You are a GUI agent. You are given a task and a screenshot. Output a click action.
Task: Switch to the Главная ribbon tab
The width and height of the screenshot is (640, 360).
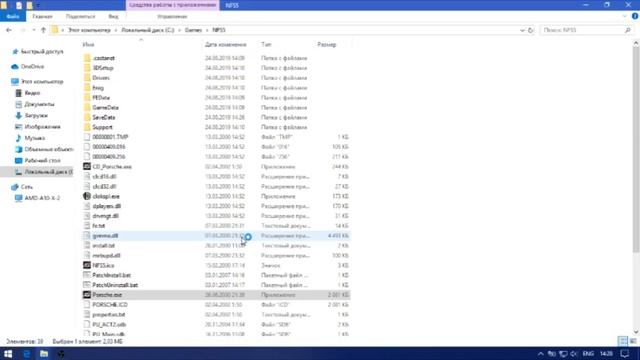tap(42, 16)
